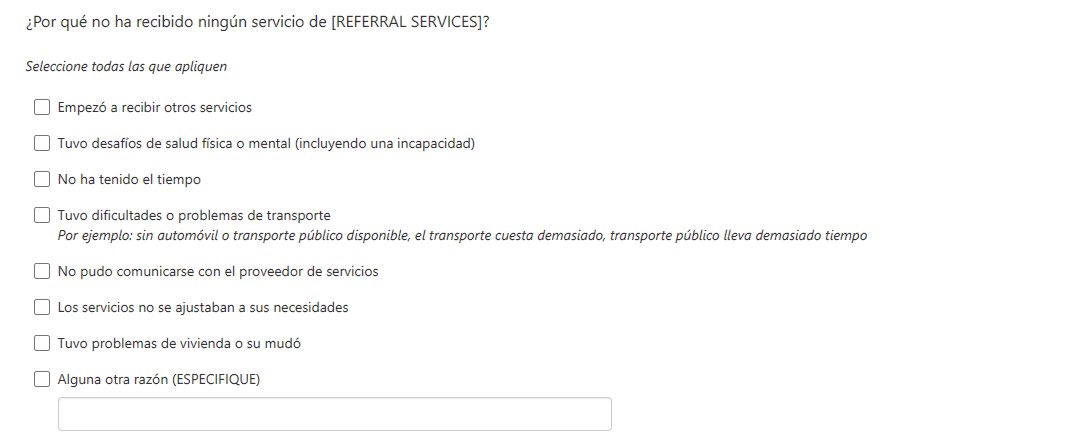This screenshot has height=445, width=1065.
Task: Click the 'No ha tenido el tiempo' label text
Action: click(x=129, y=179)
